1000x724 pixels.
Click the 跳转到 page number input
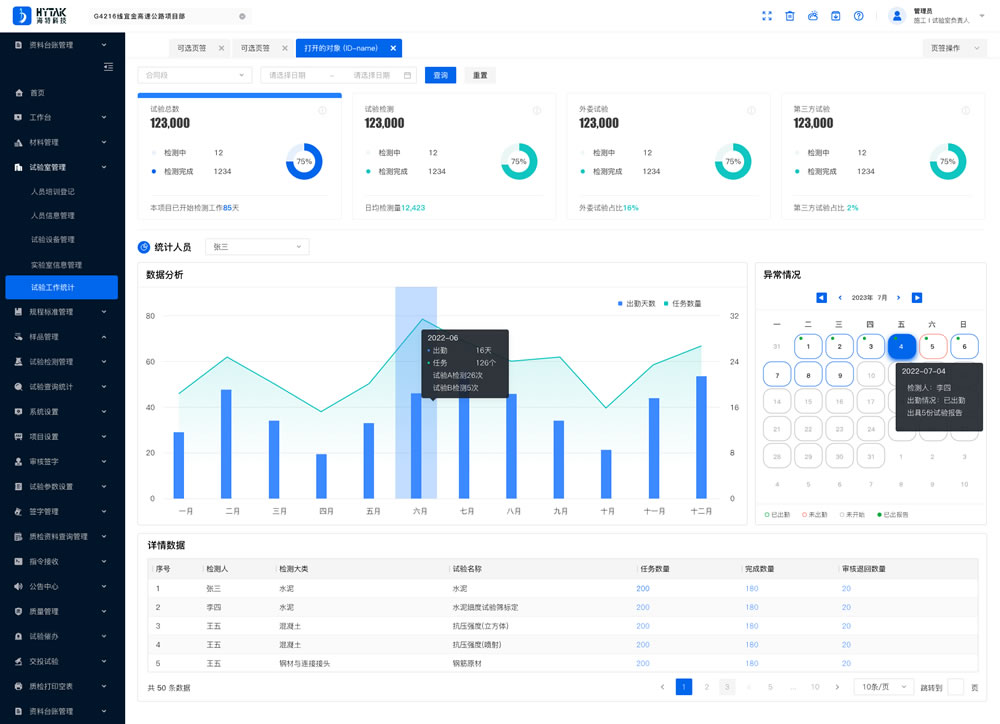pyautogui.click(x=955, y=687)
